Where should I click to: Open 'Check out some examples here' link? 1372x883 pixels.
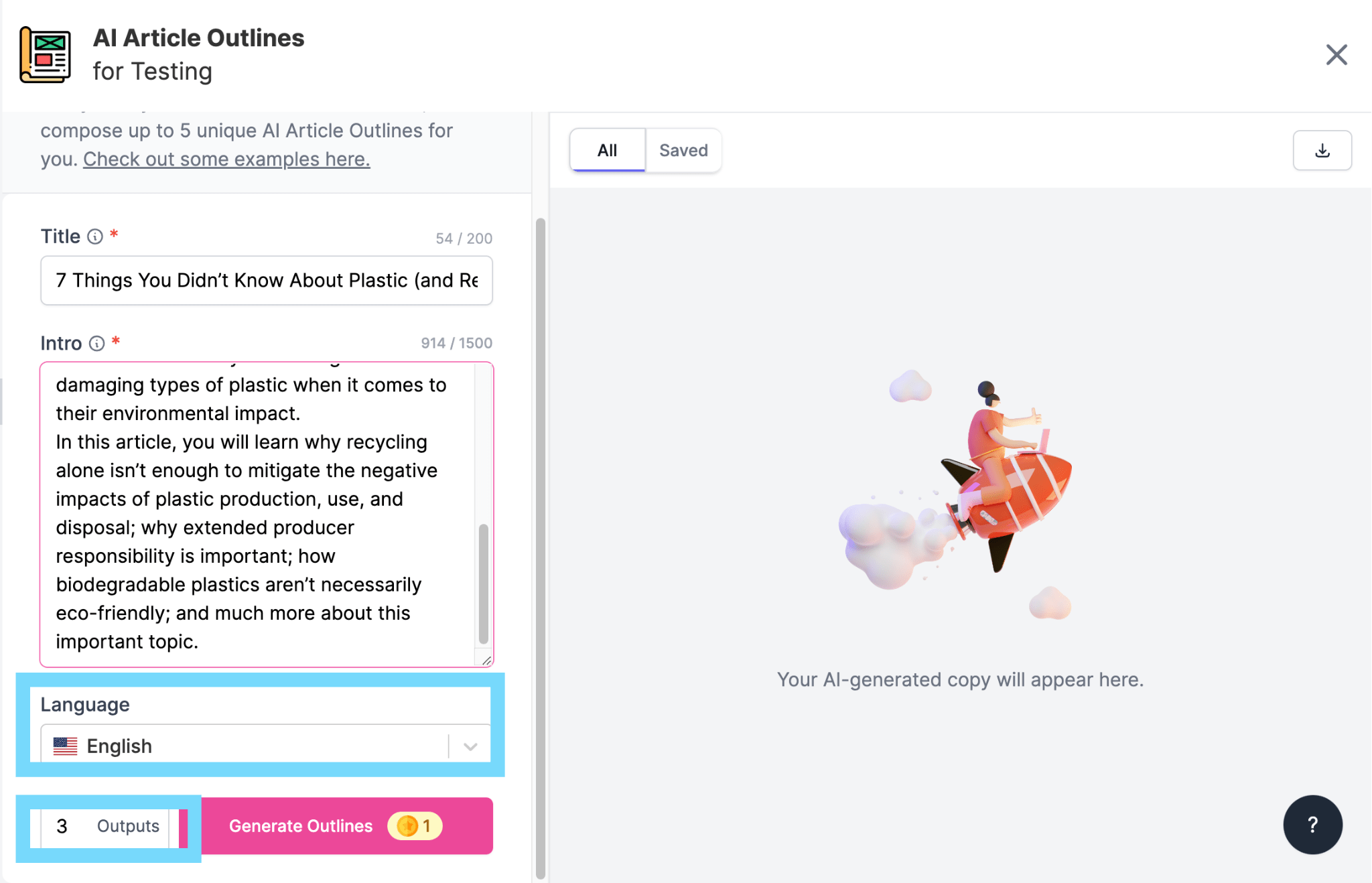point(226,159)
